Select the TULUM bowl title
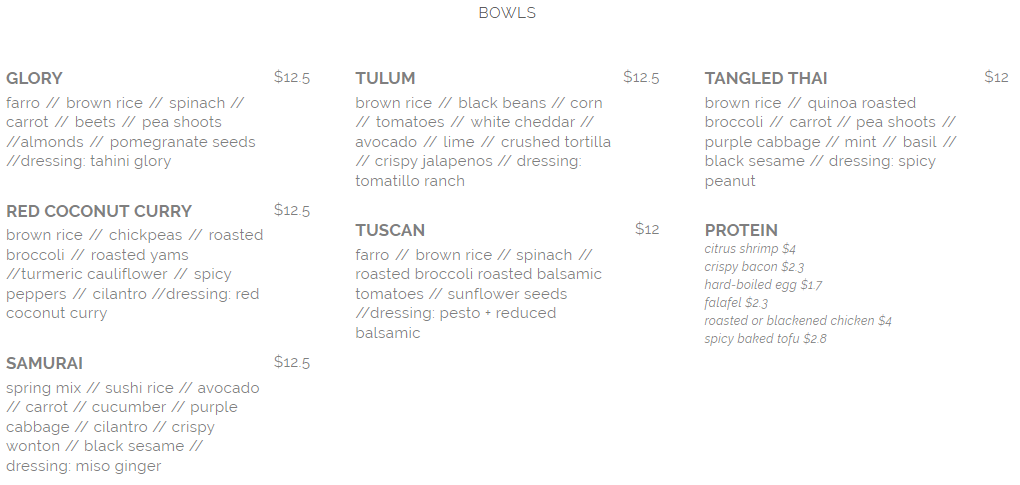The height and width of the screenshot is (485, 1020). [385, 79]
